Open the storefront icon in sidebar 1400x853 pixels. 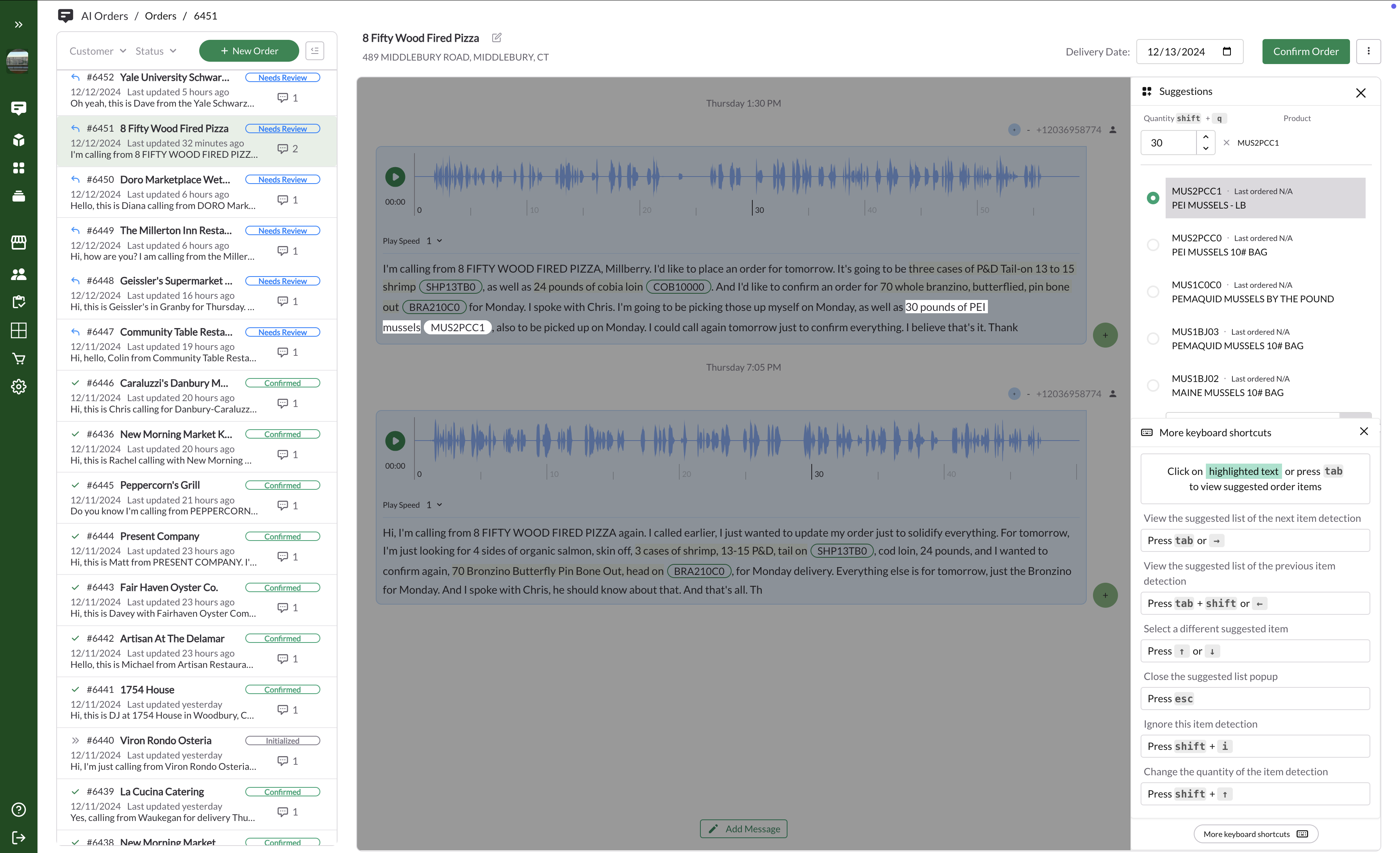click(x=18, y=243)
